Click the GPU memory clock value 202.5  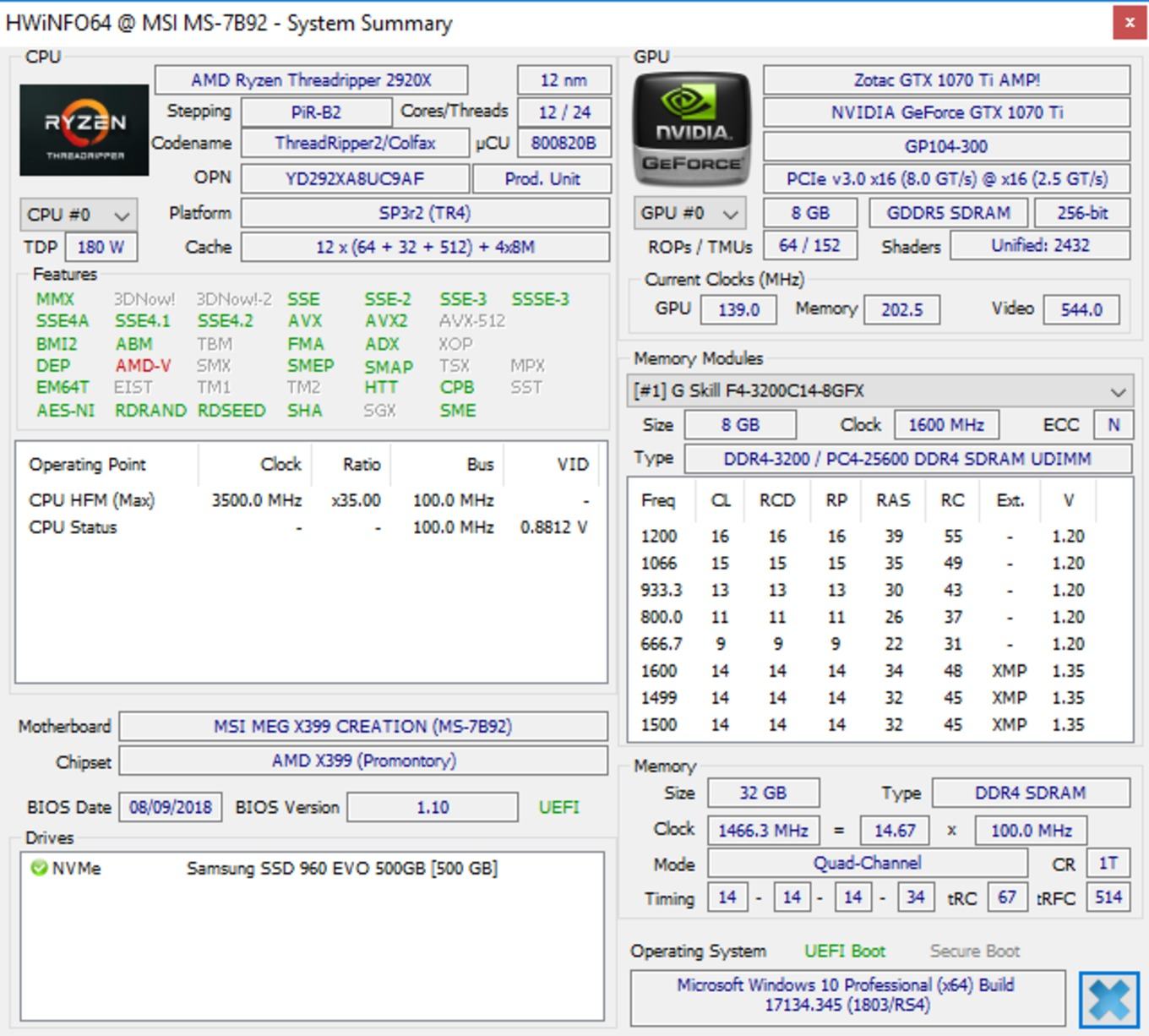[901, 310]
